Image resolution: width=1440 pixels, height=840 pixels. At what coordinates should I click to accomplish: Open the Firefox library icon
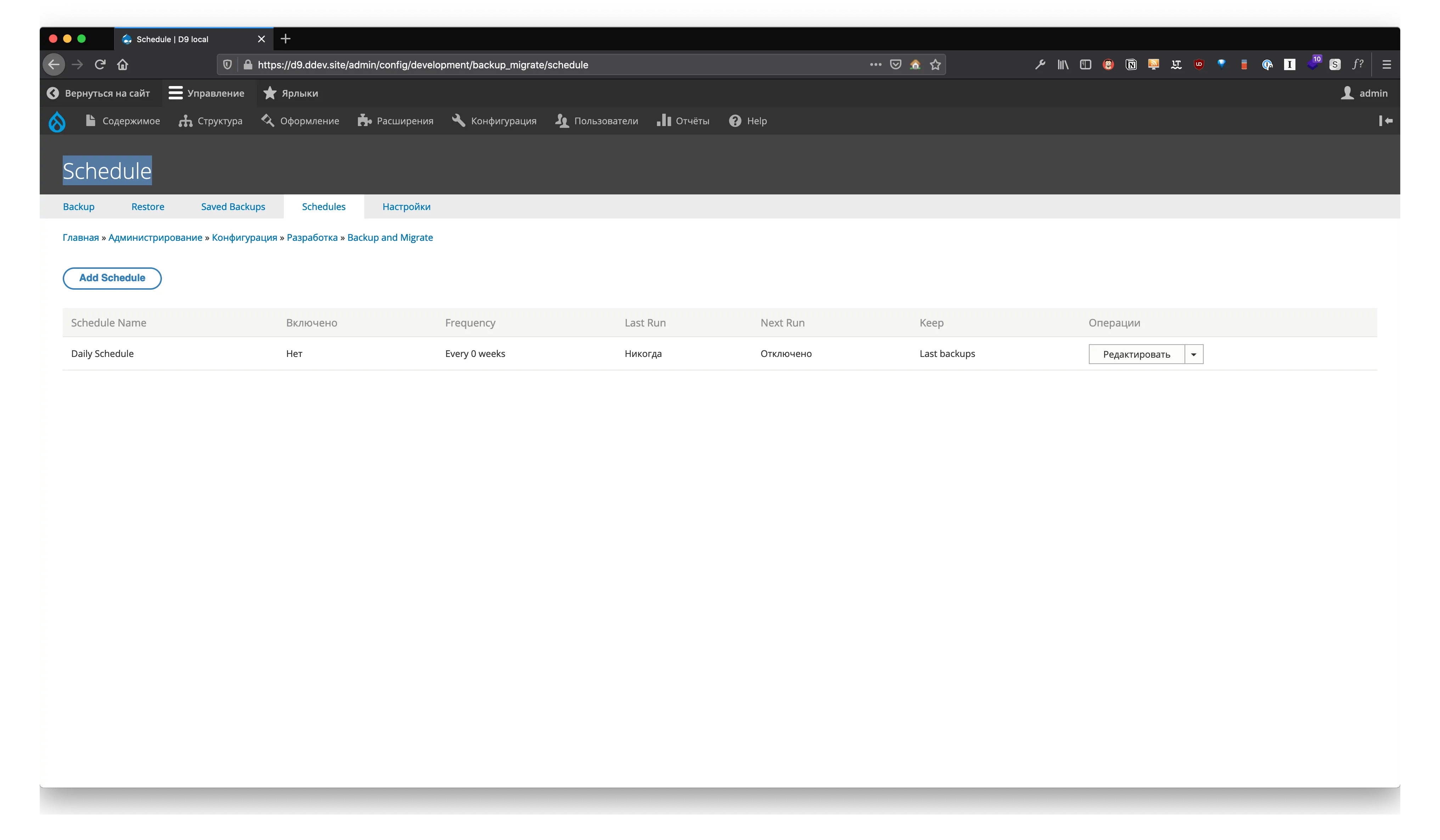click(x=1063, y=64)
